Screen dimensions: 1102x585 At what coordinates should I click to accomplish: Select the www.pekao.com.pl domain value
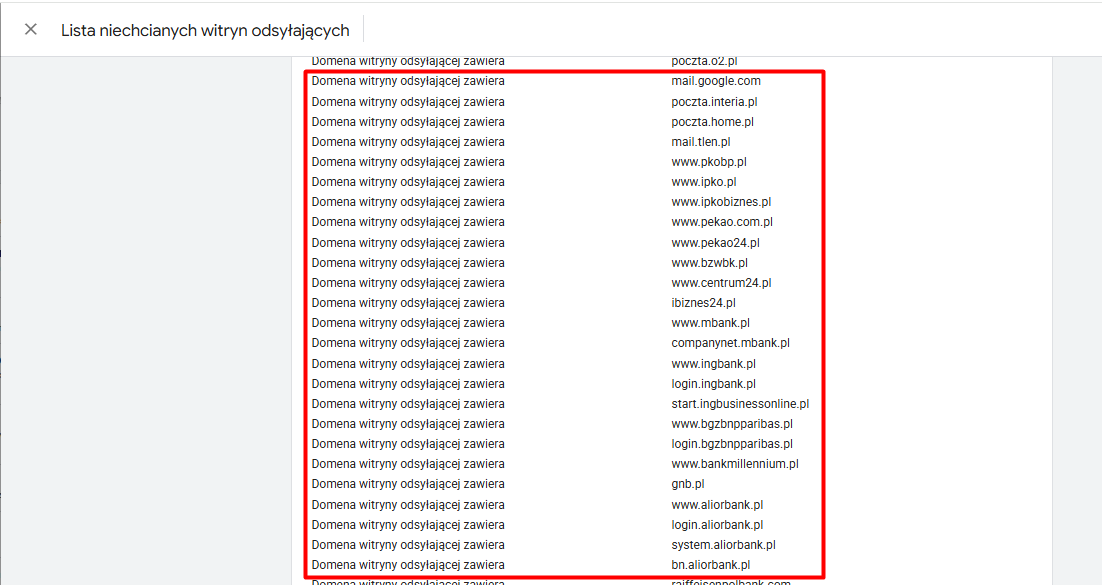(x=722, y=221)
